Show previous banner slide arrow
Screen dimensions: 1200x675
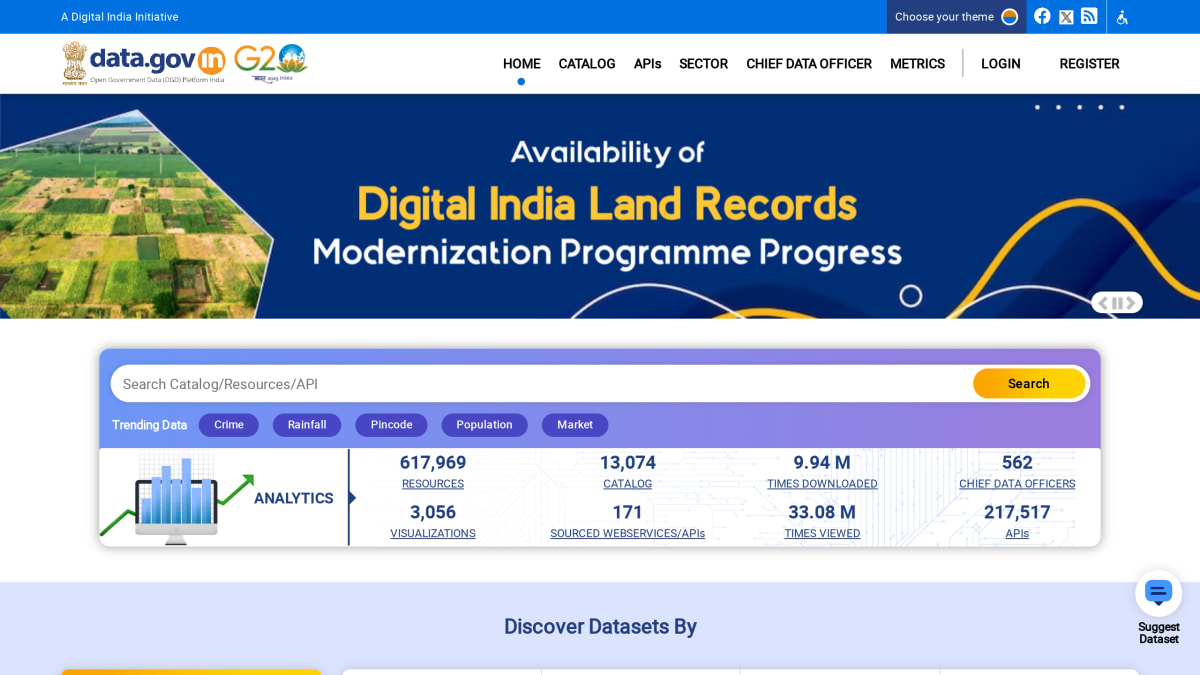pos(1103,303)
